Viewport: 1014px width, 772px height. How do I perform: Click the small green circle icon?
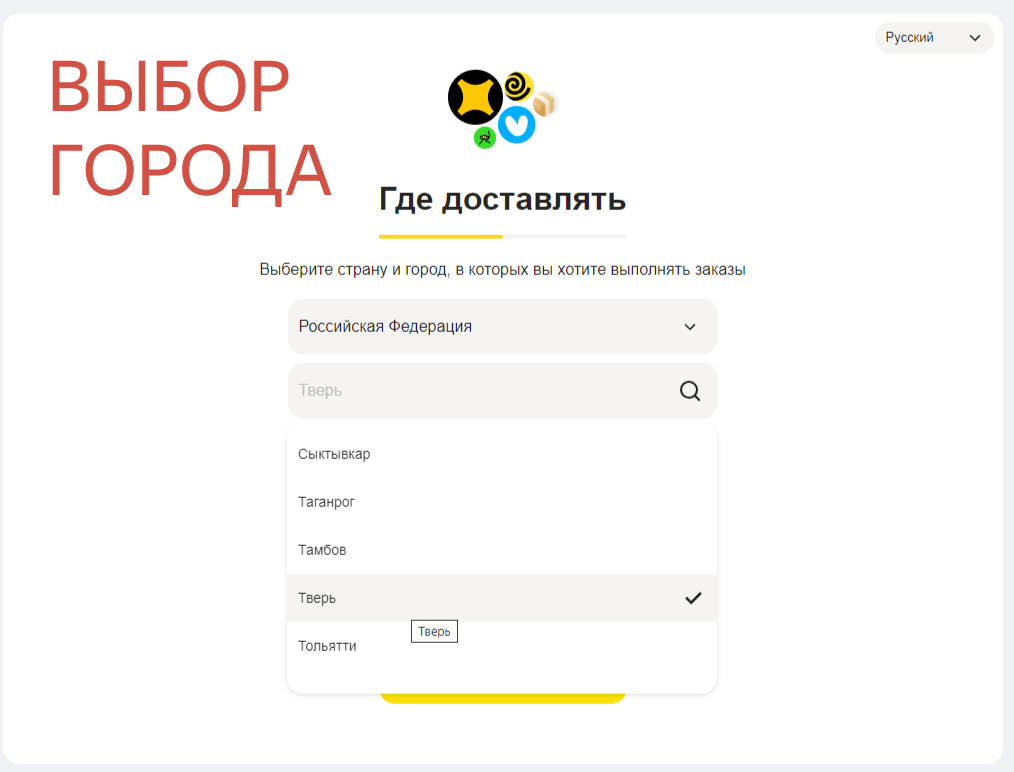point(485,137)
